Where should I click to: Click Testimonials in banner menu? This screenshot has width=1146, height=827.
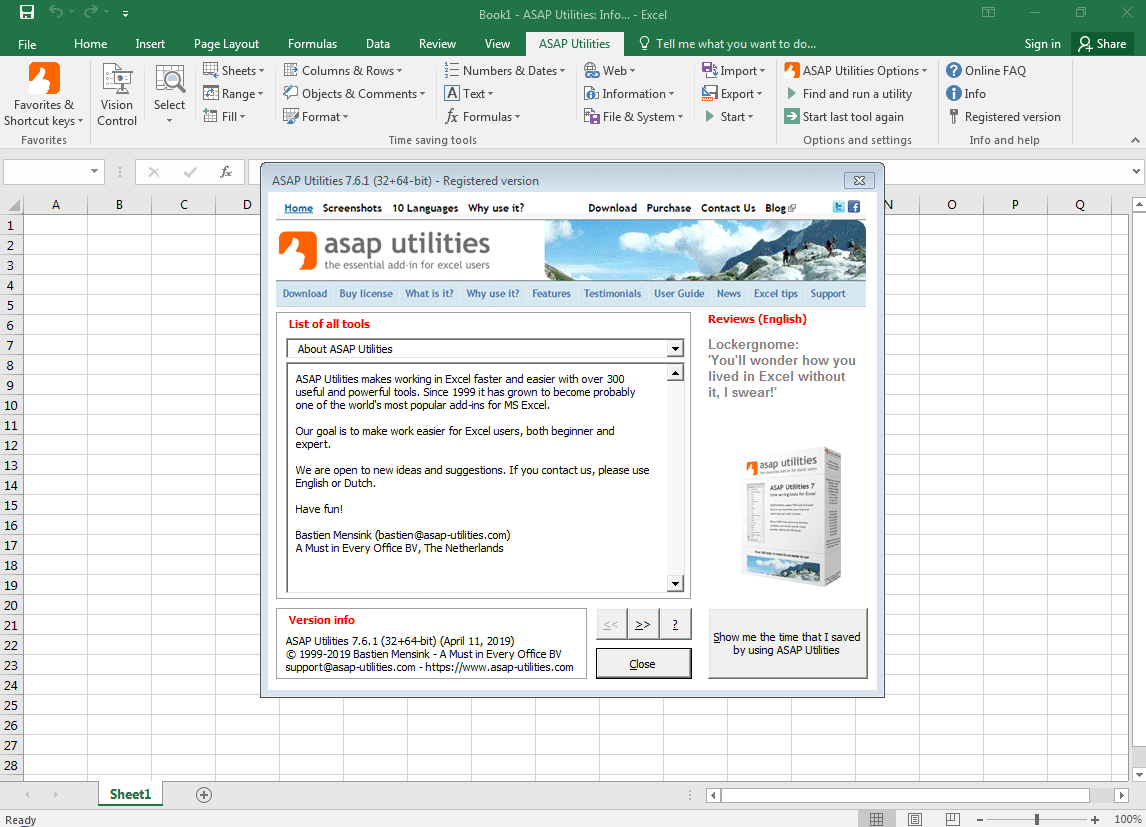612,294
